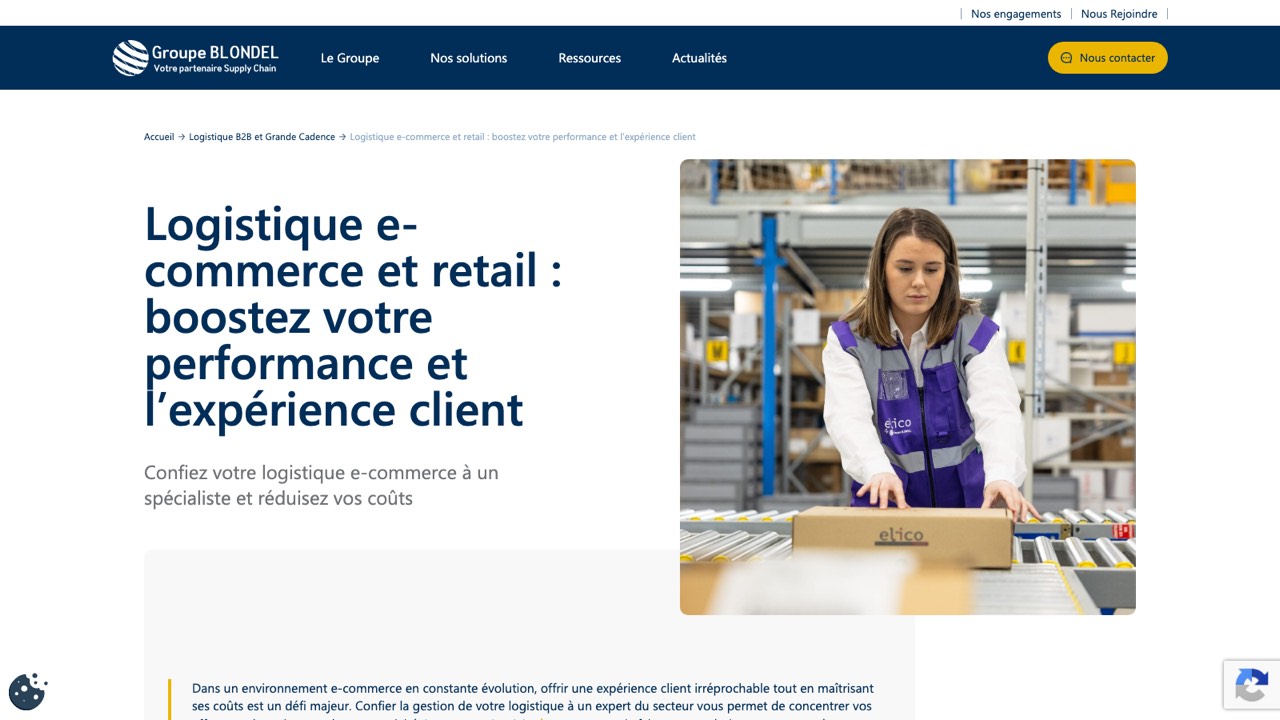Screen dimensions: 1280x720
Task: Click the current page breadcrumb text
Action: [523, 137]
